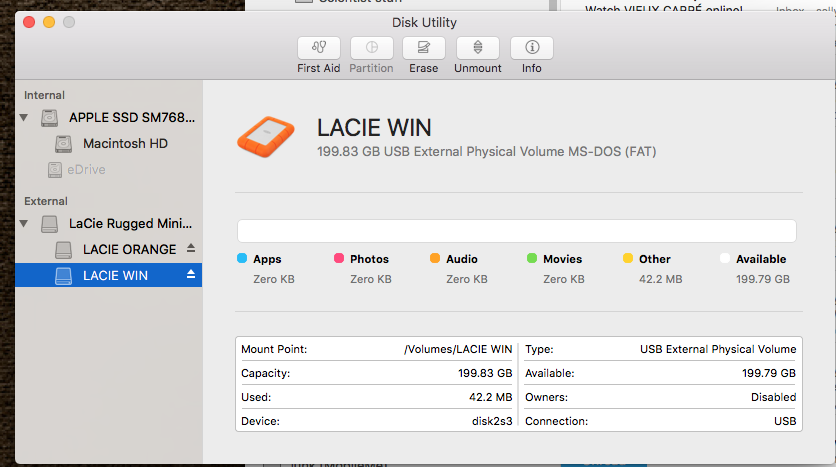Run First Aid on the selected volume
Screen dimensions: 836x467
(319, 48)
